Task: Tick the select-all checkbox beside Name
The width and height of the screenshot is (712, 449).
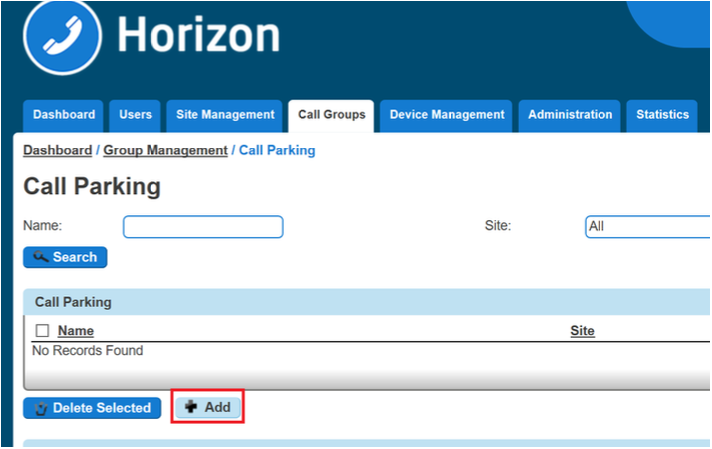Action: (x=42, y=331)
